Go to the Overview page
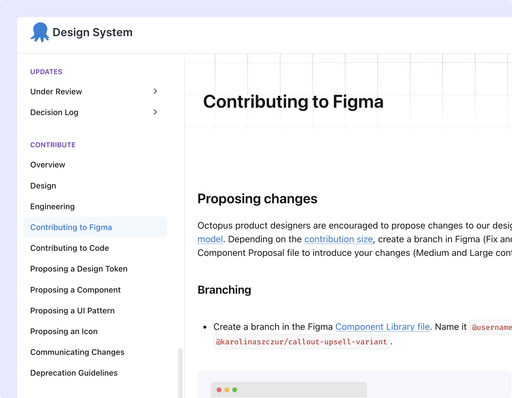 (48, 165)
